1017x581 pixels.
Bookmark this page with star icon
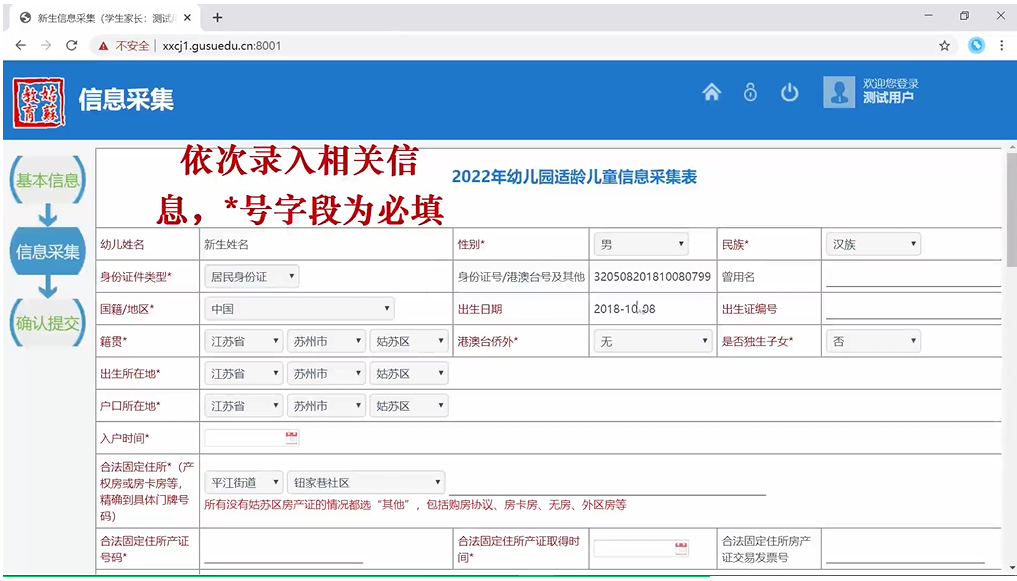944,46
